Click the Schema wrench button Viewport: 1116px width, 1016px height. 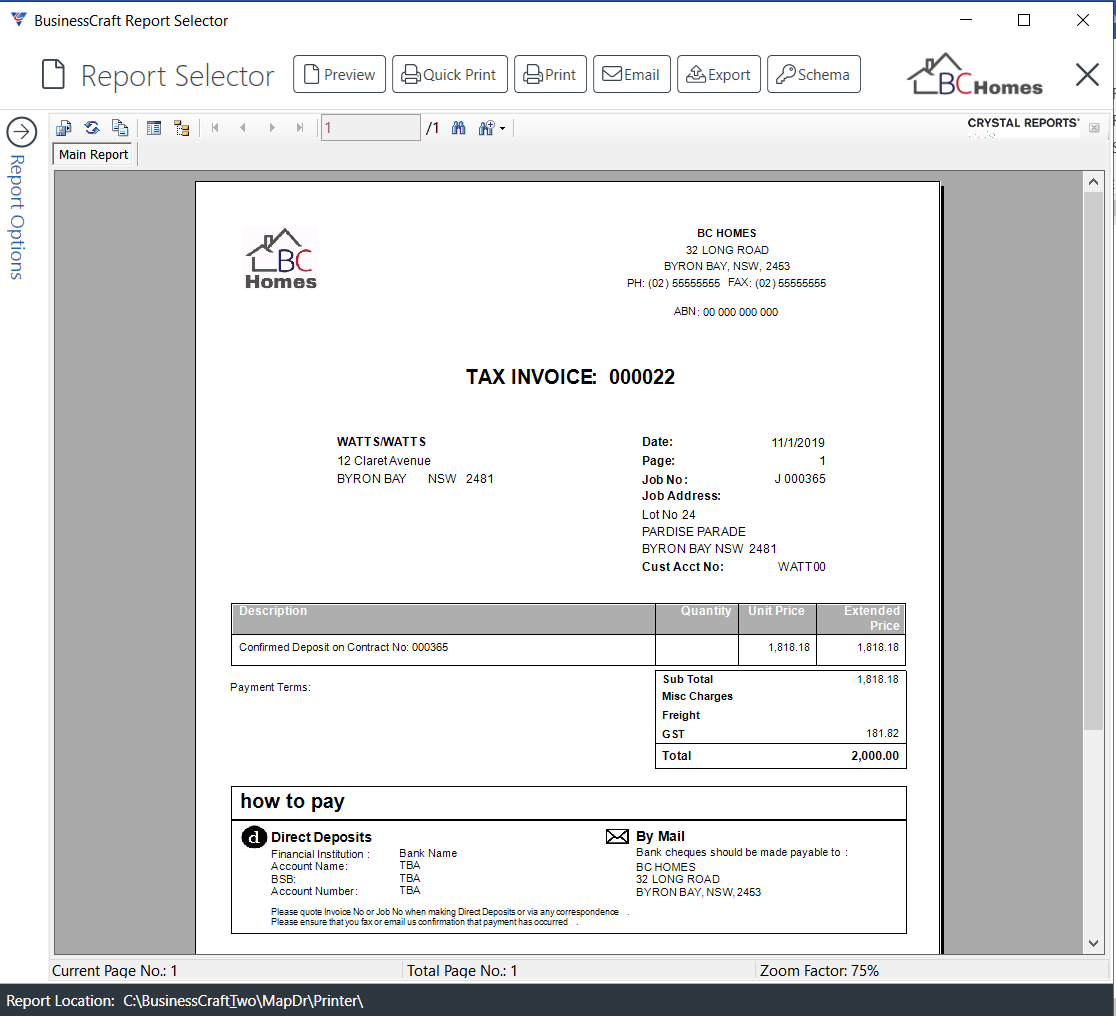coord(814,74)
